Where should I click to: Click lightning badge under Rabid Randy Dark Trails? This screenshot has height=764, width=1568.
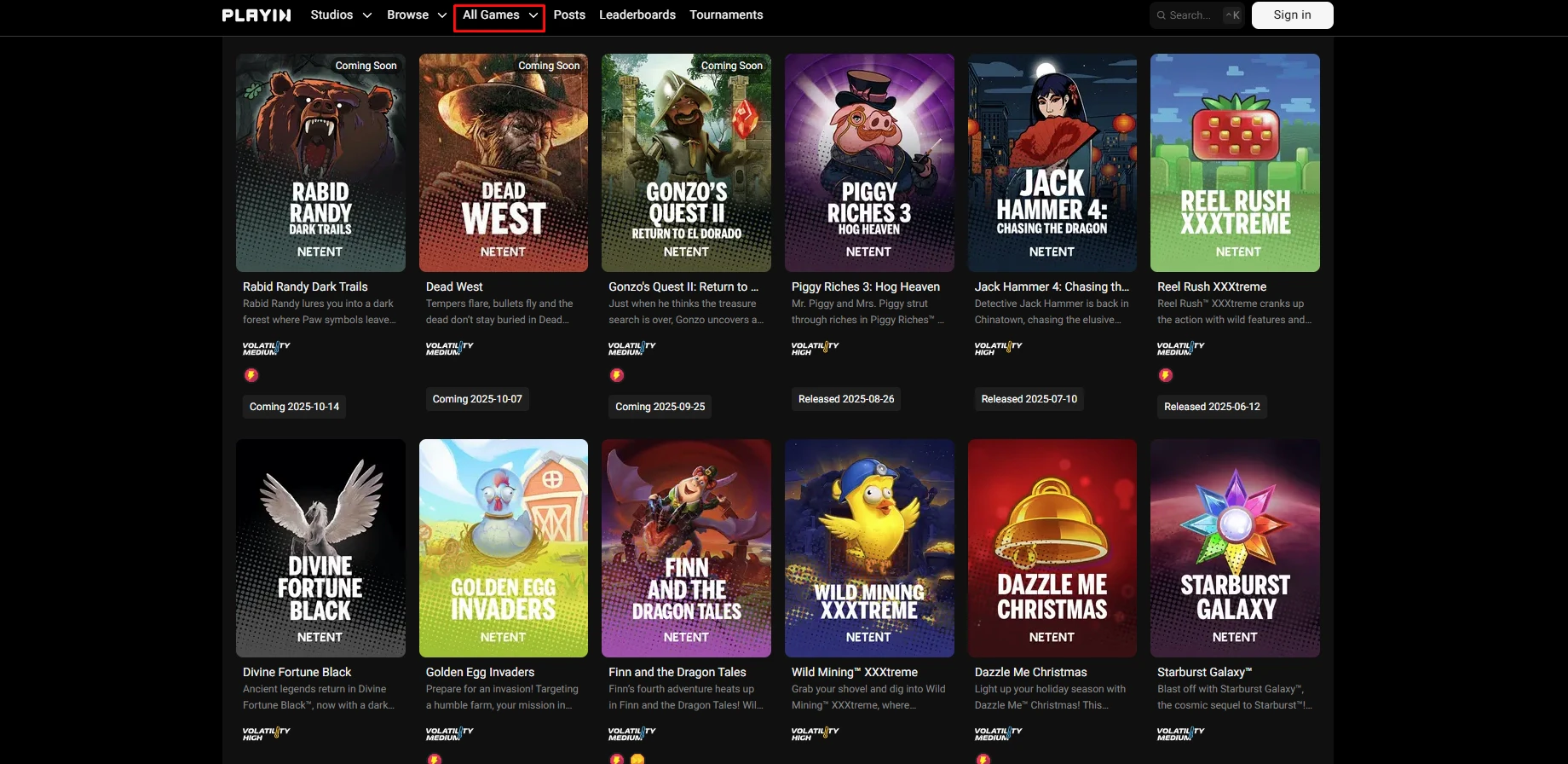tap(251, 375)
